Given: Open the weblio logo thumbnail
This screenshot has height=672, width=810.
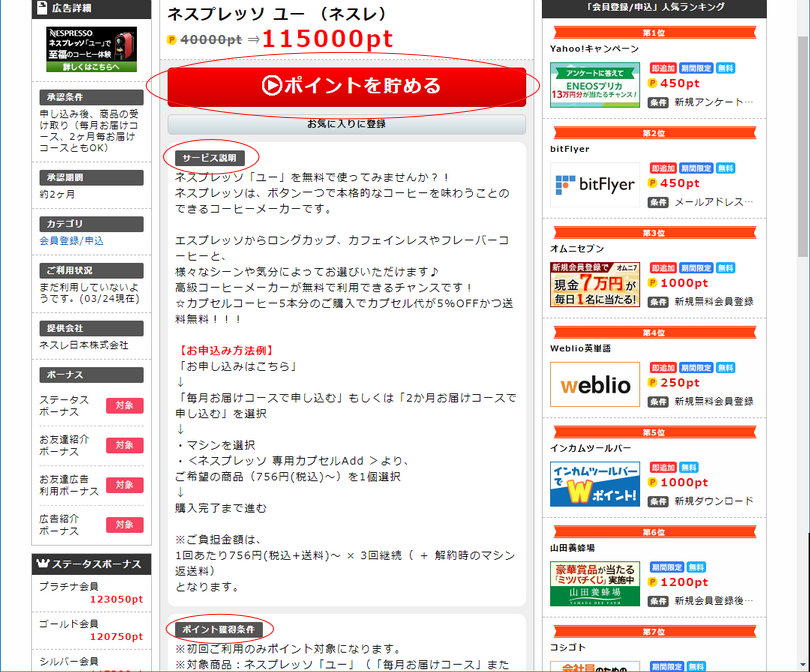Looking at the screenshot, I should coord(595,384).
